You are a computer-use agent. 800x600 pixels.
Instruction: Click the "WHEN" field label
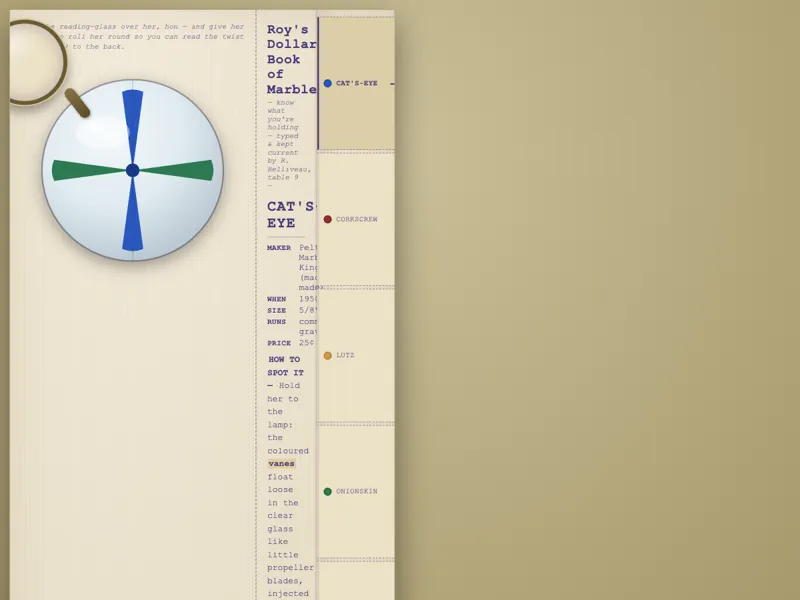pyautogui.click(x=277, y=299)
